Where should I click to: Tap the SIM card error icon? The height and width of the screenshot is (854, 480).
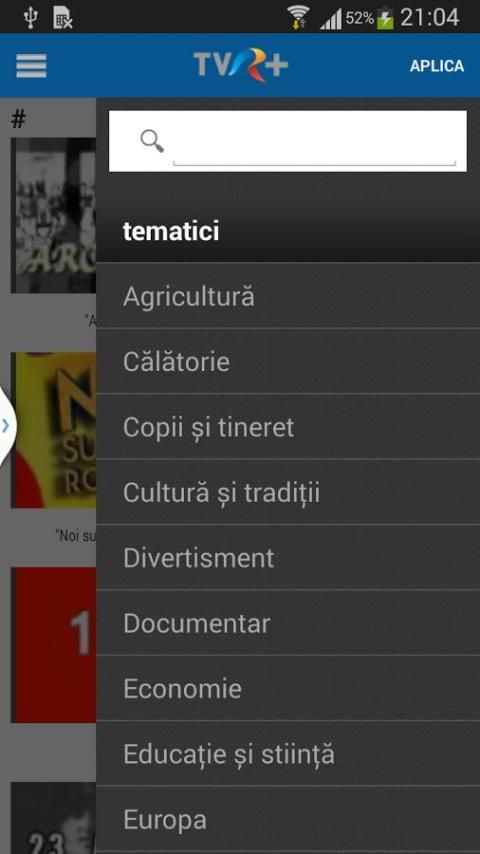point(63,19)
